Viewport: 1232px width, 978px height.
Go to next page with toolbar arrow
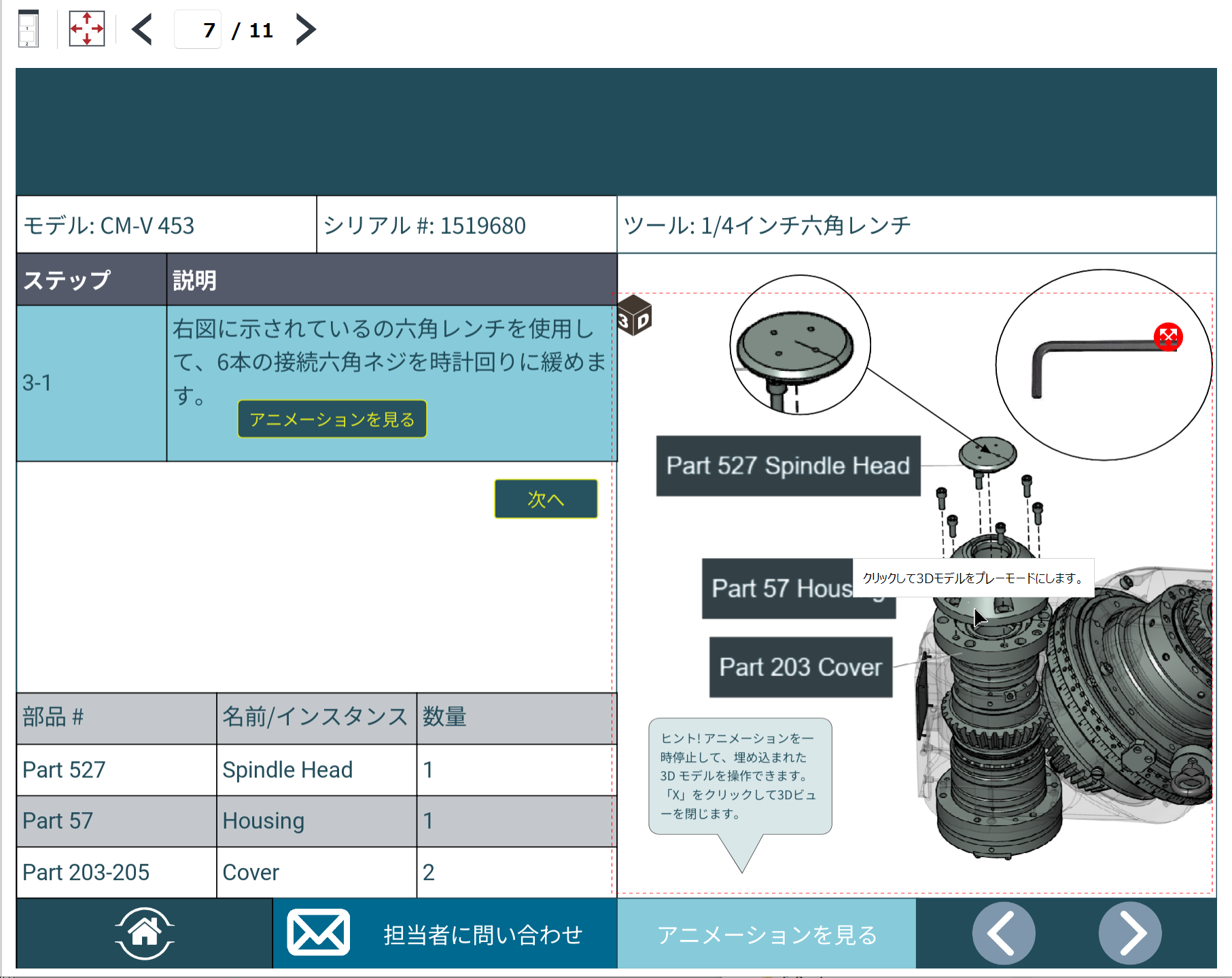(306, 29)
